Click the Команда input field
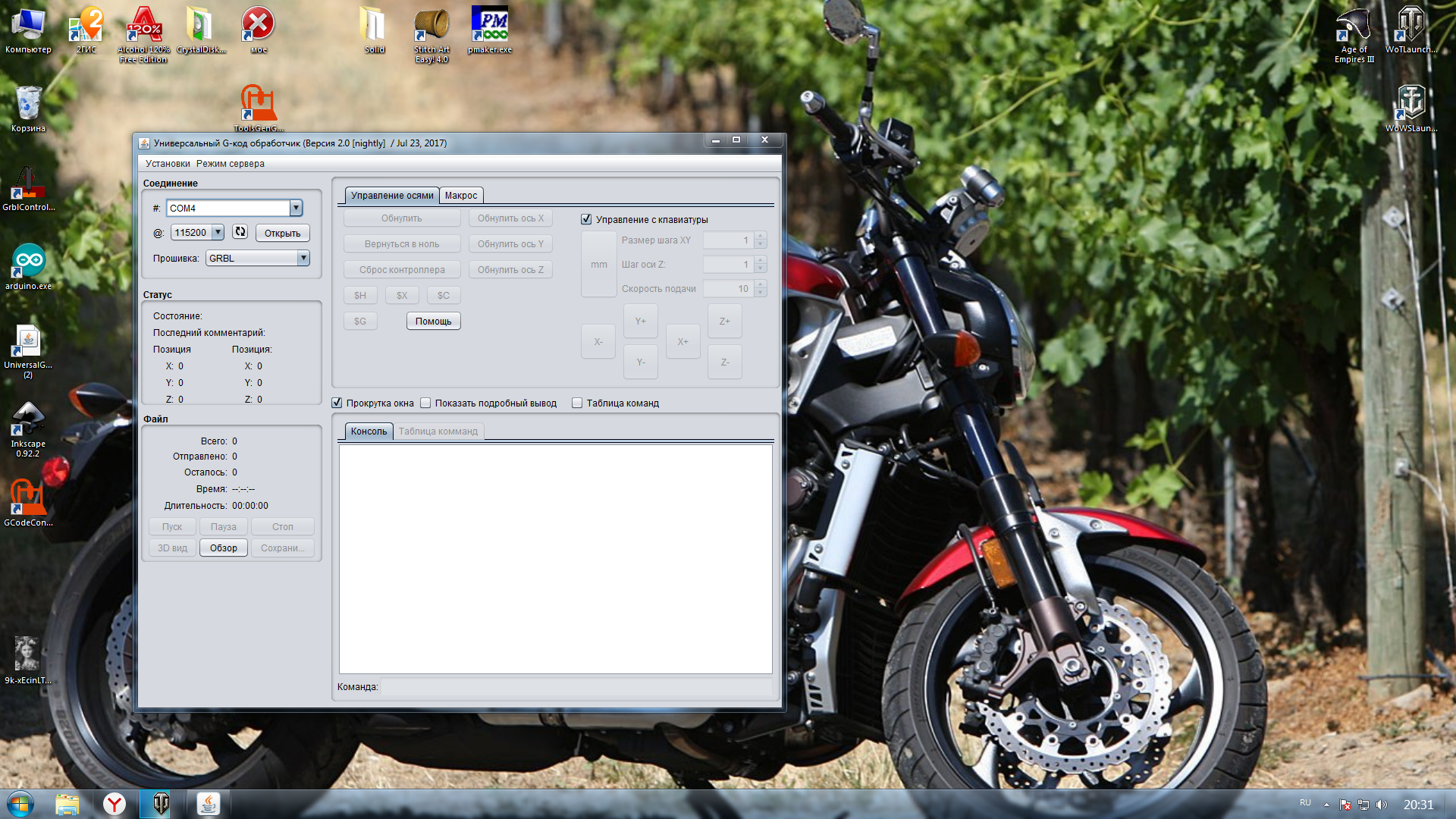Screen dimensions: 1456x819 [575, 686]
